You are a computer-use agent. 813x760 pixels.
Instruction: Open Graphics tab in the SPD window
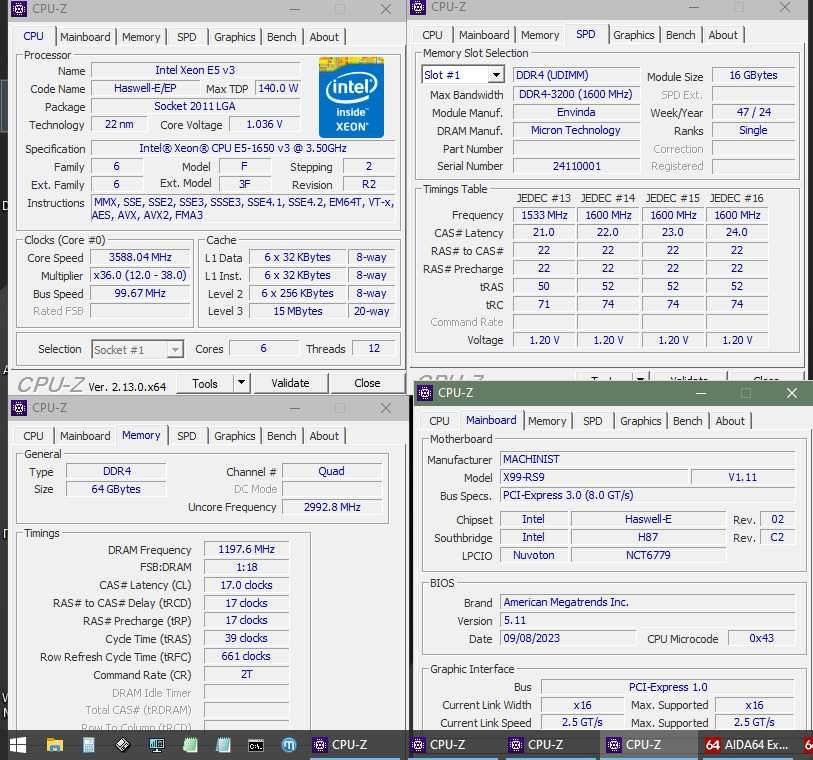(x=634, y=35)
